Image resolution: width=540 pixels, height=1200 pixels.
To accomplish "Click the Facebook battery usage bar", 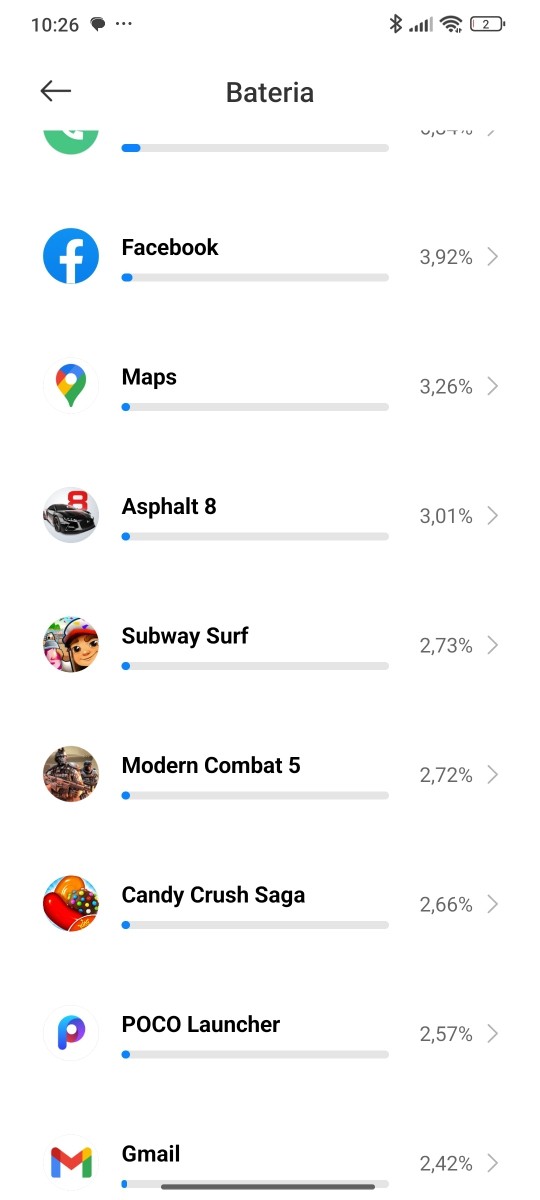I will [x=255, y=277].
